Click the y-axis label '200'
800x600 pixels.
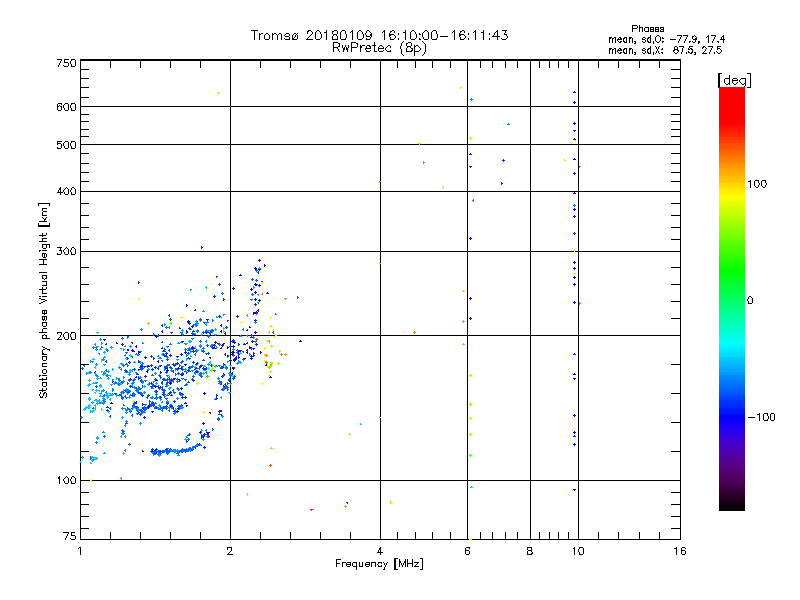[x=66, y=336]
